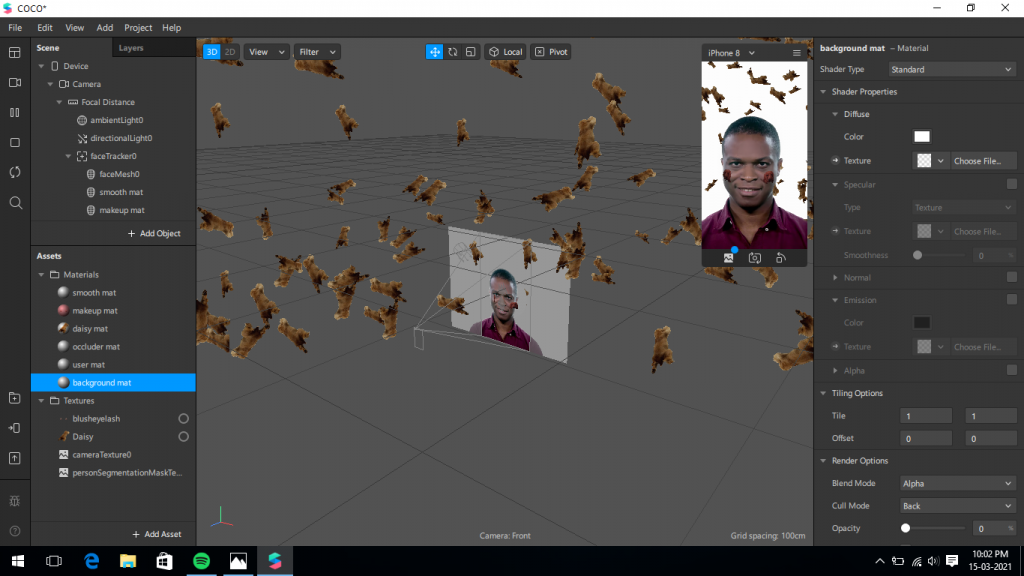This screenshot has height=576, width=1024.
Task: Open the iPhone 8 device dropdown
Action: click(x=731, y=53)
